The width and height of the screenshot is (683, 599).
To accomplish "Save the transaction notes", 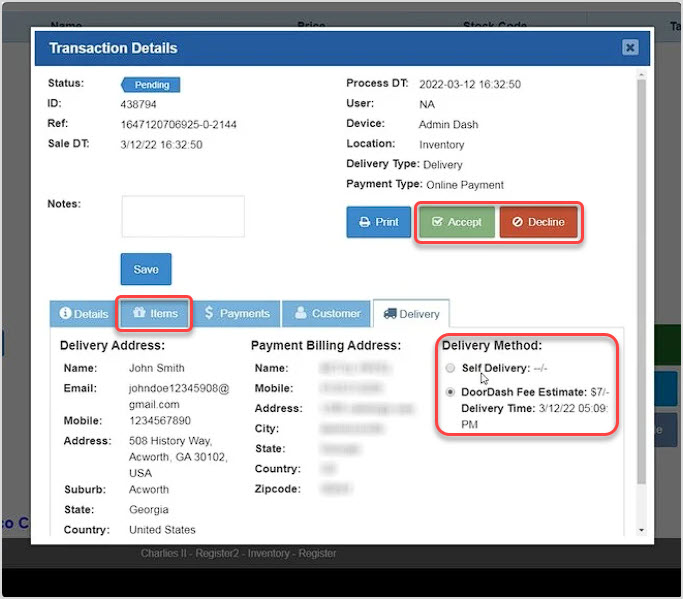I will (x=146, y=269).
